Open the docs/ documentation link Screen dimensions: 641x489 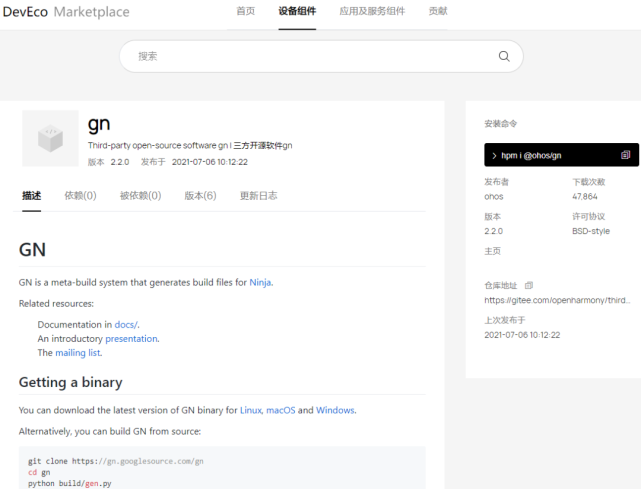tap(126, 325)
